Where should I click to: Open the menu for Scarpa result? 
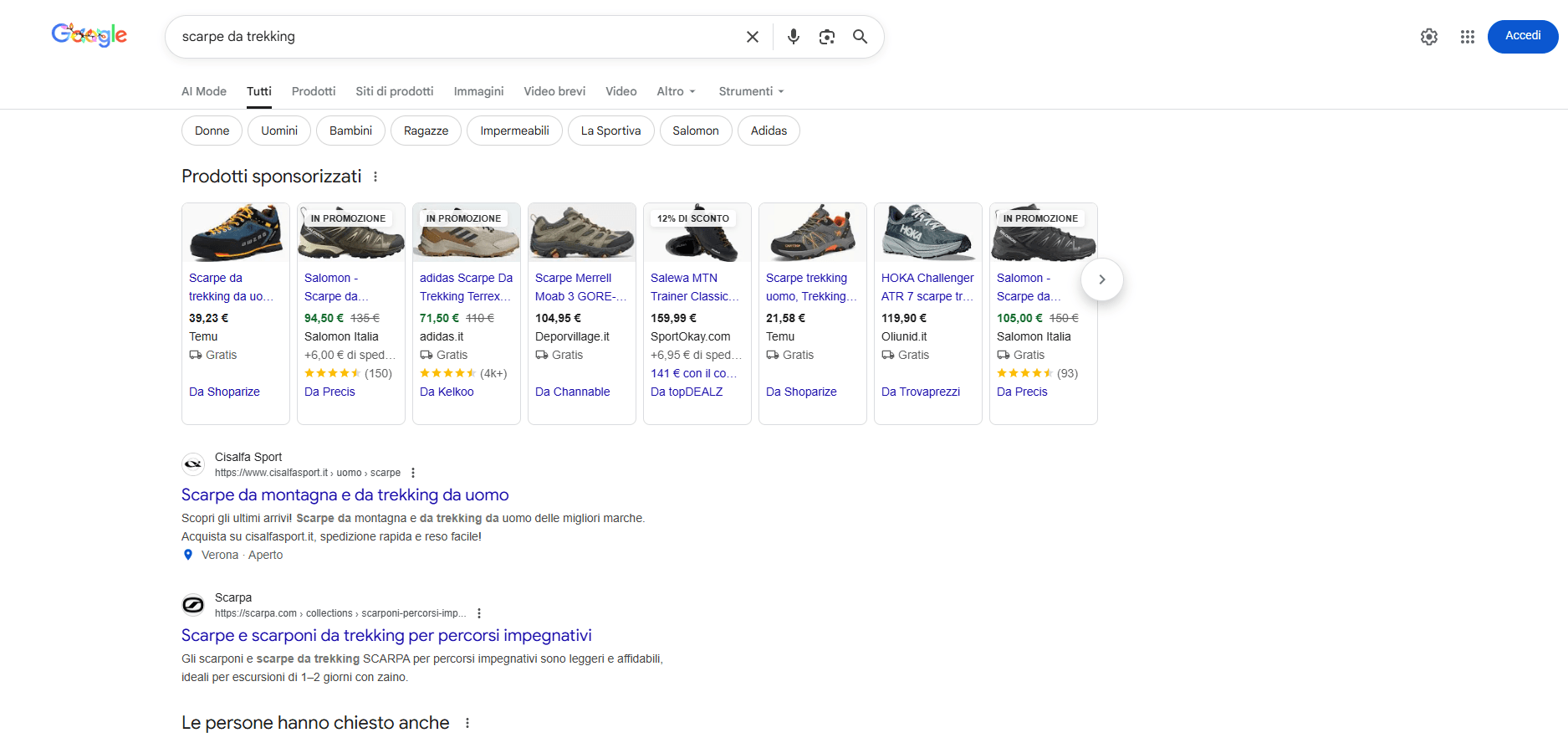tap(479, 613)
